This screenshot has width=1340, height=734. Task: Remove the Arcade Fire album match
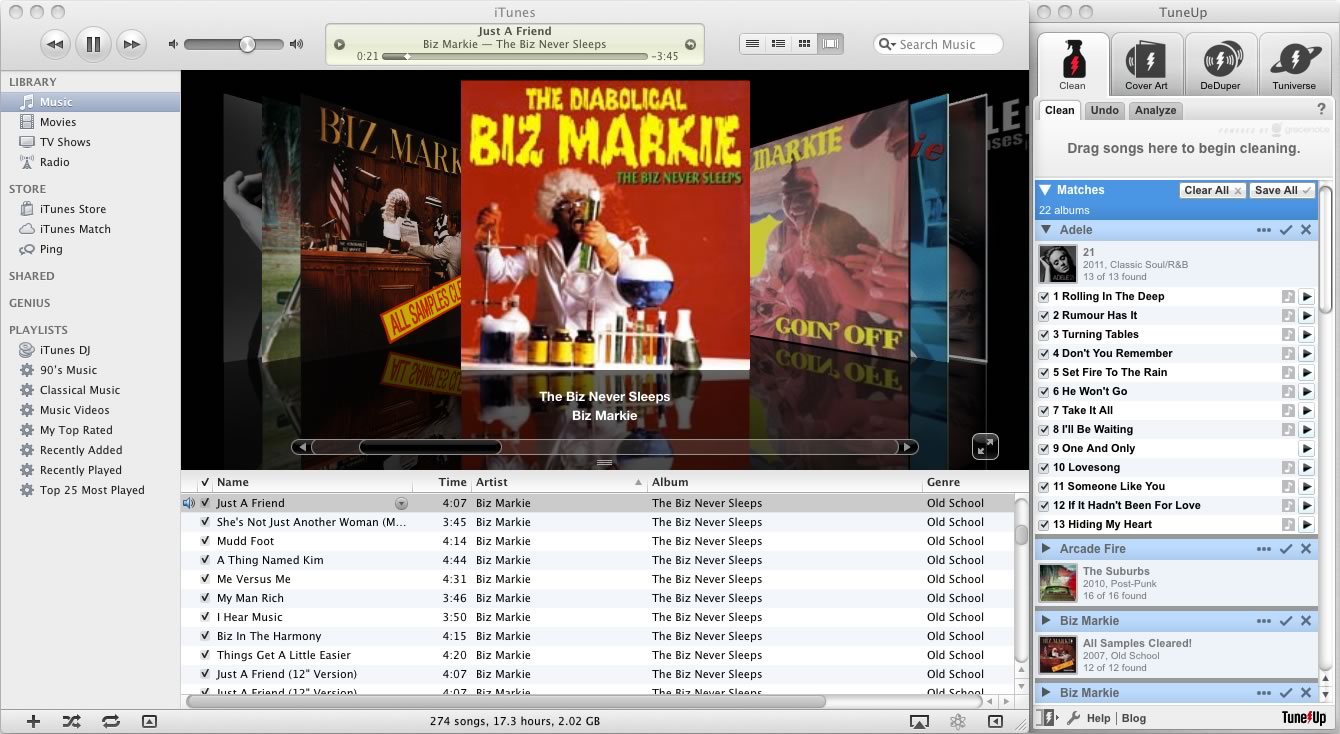coord(1306,549)
